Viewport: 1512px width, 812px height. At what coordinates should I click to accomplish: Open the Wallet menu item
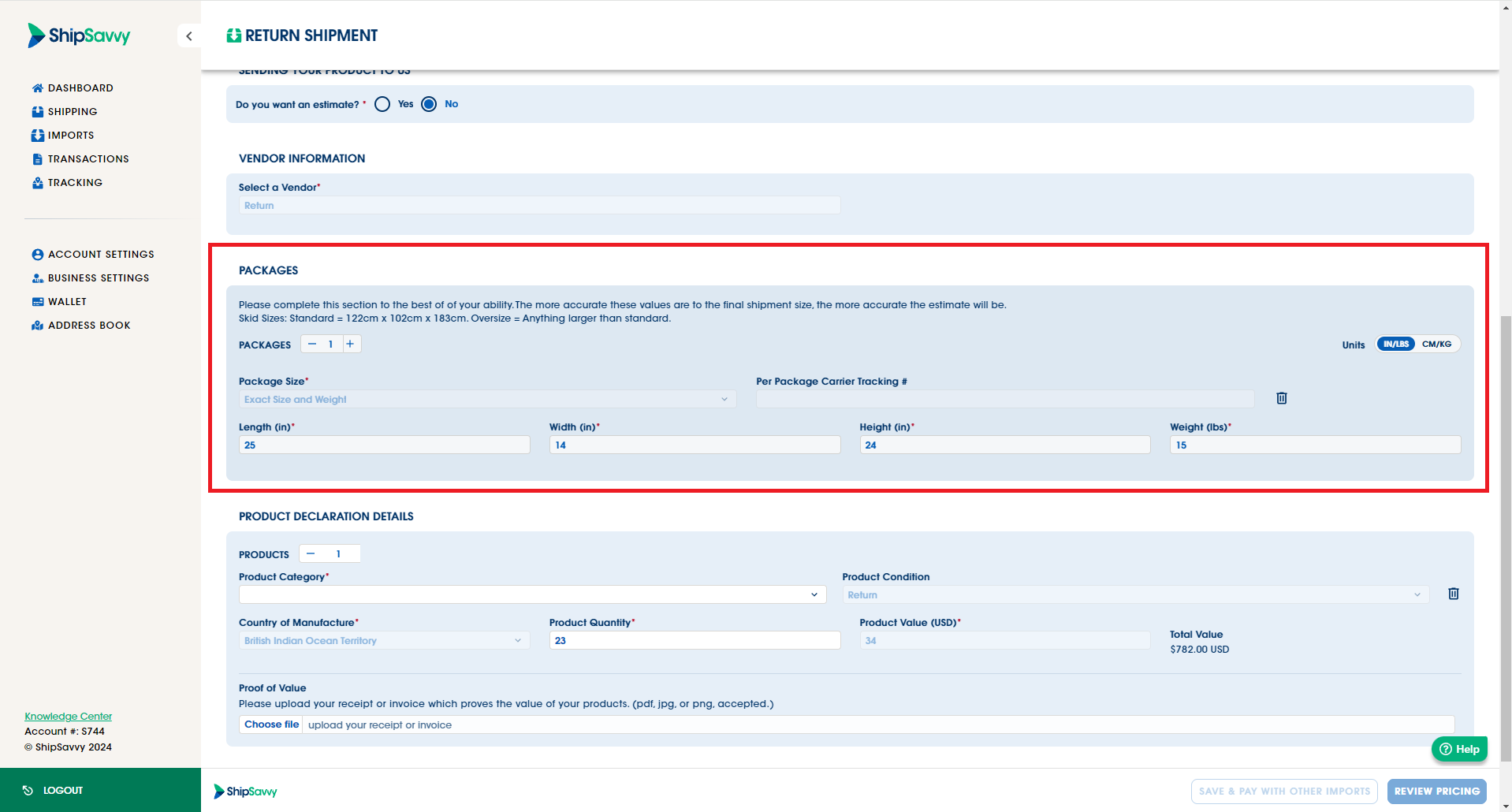click(59, 302)
